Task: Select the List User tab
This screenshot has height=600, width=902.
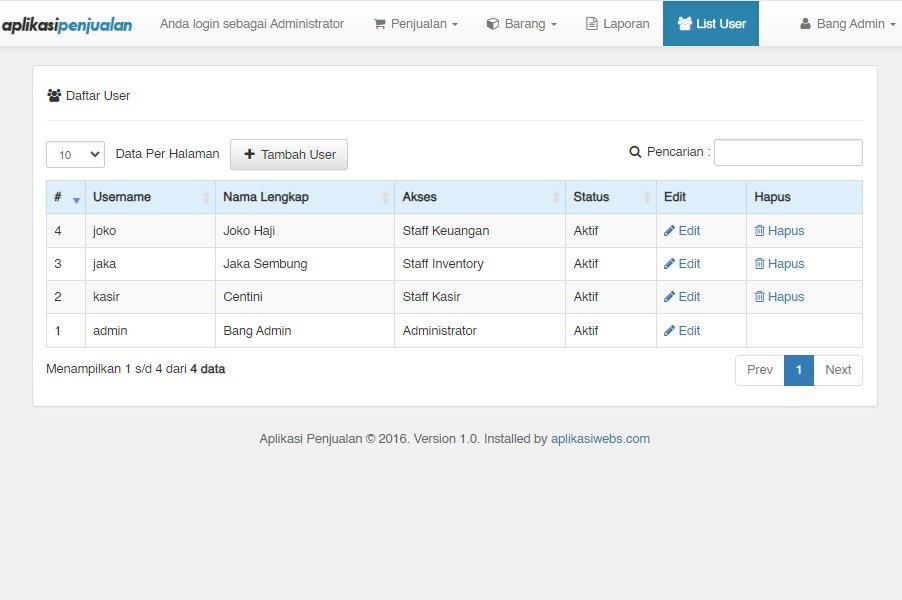Action: (x=711, y=24)
